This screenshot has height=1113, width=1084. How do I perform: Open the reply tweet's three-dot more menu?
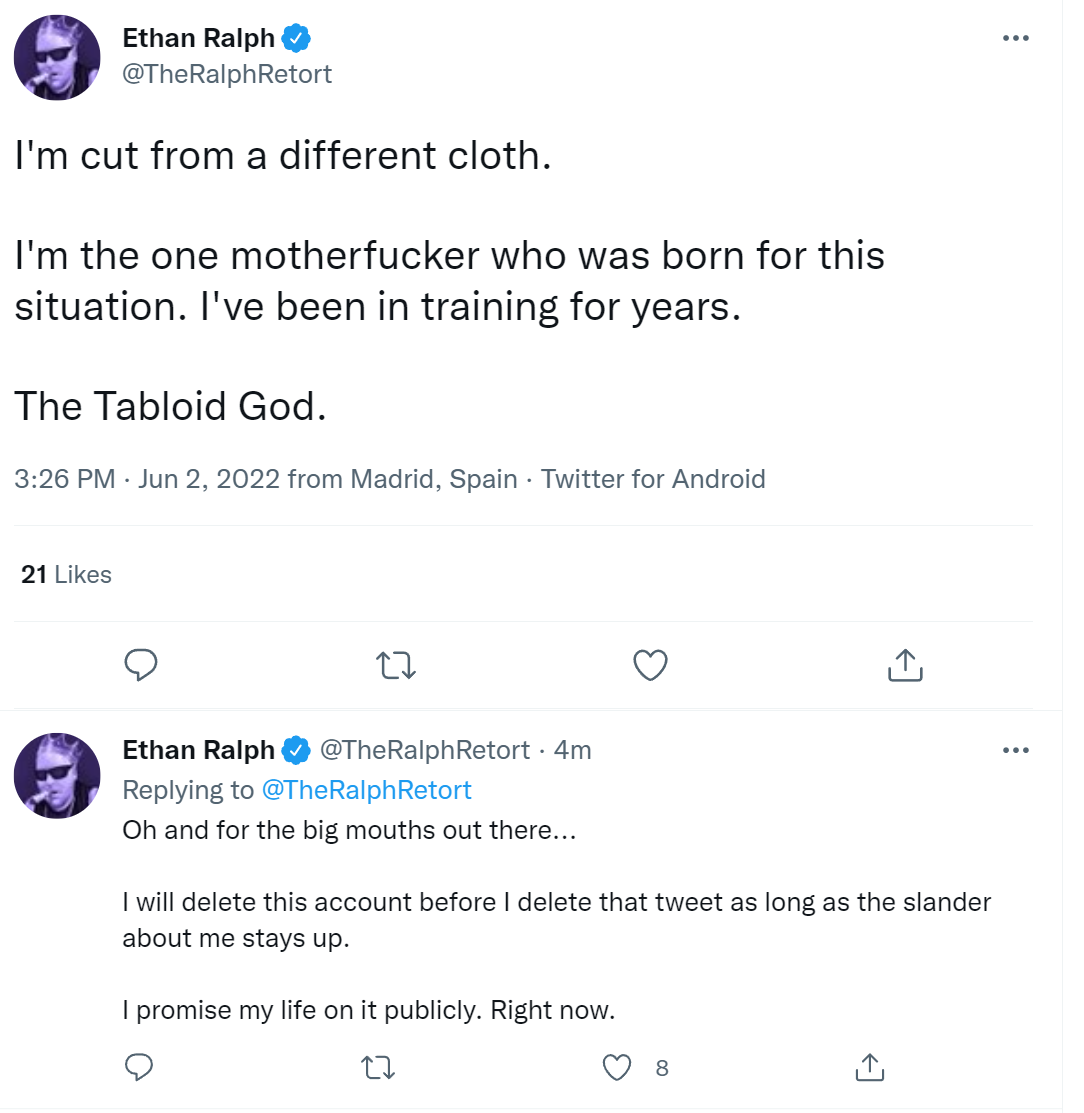click(1016, 750)
